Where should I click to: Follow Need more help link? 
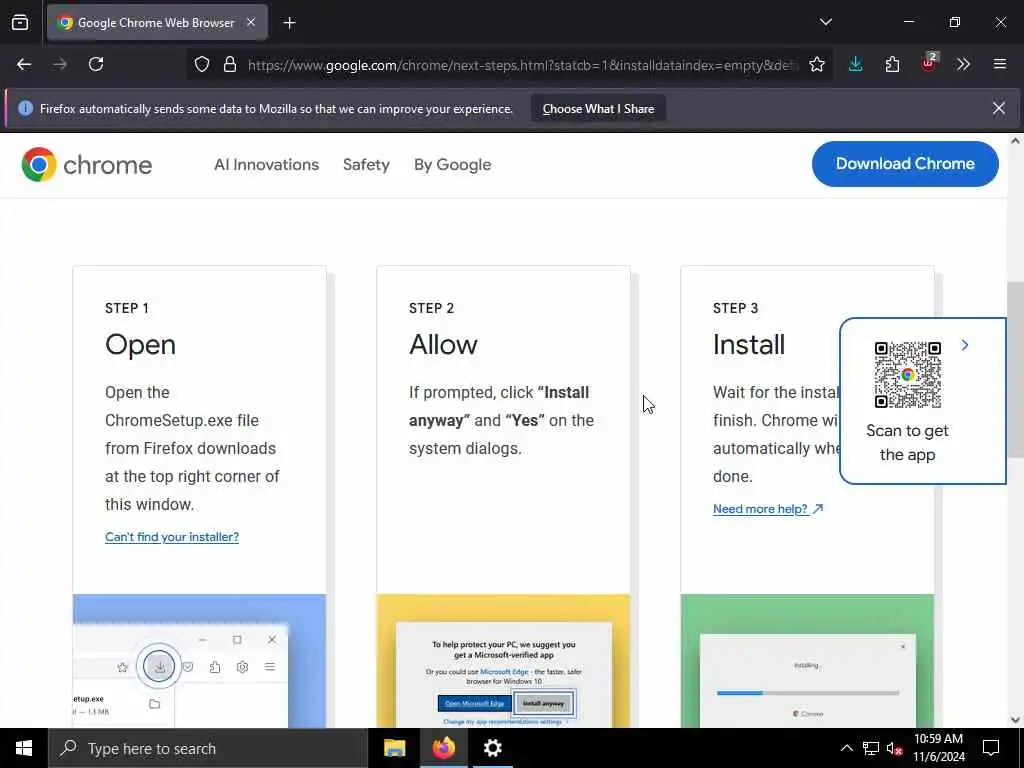pos(768,509)
